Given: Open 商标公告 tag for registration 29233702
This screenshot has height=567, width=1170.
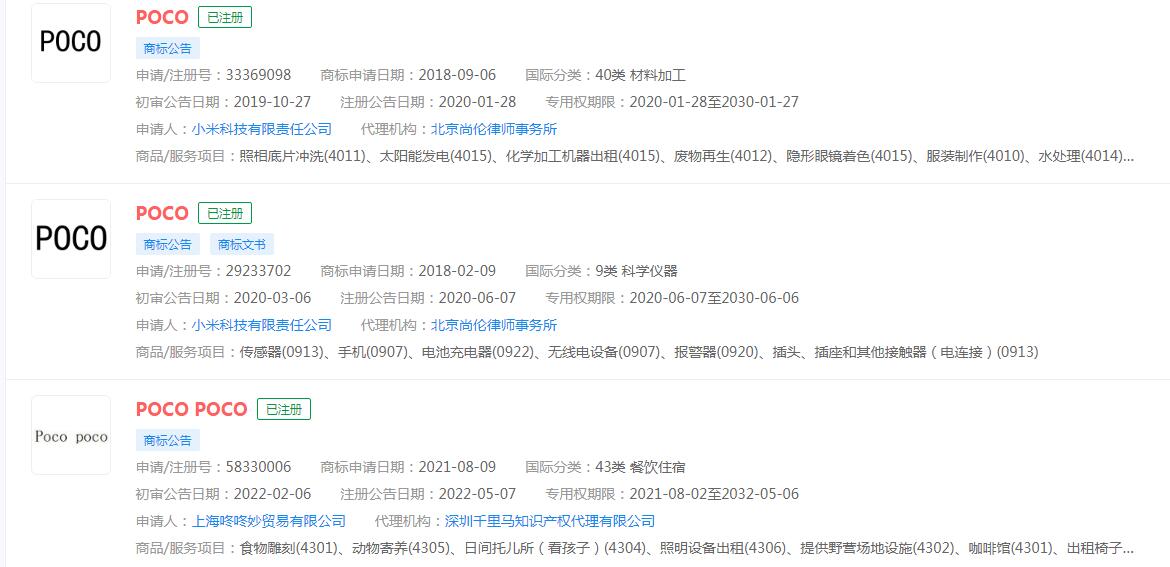Looking at the screenshot, I should 168,244.
